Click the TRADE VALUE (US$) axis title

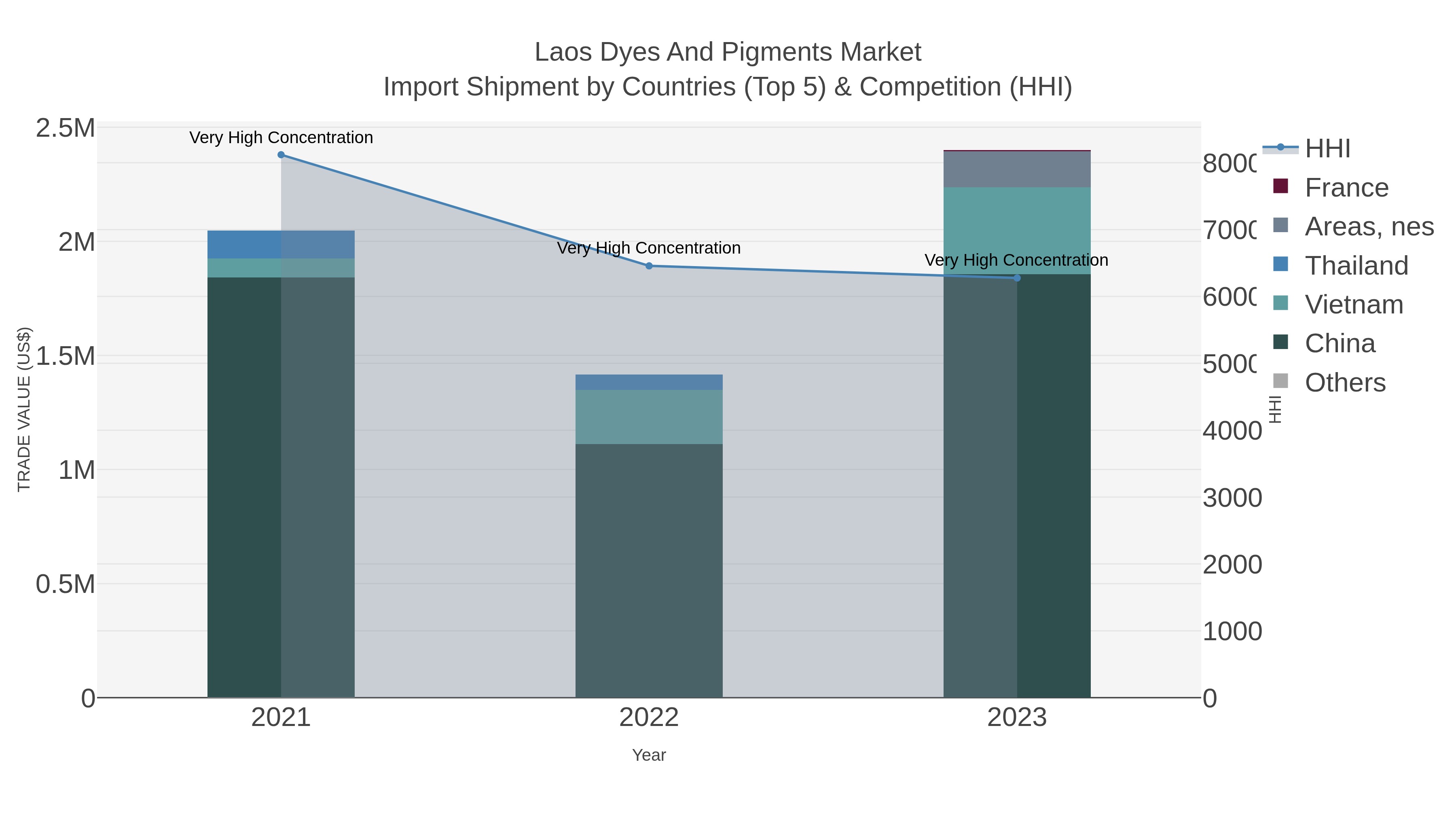[x=24, y=409]
